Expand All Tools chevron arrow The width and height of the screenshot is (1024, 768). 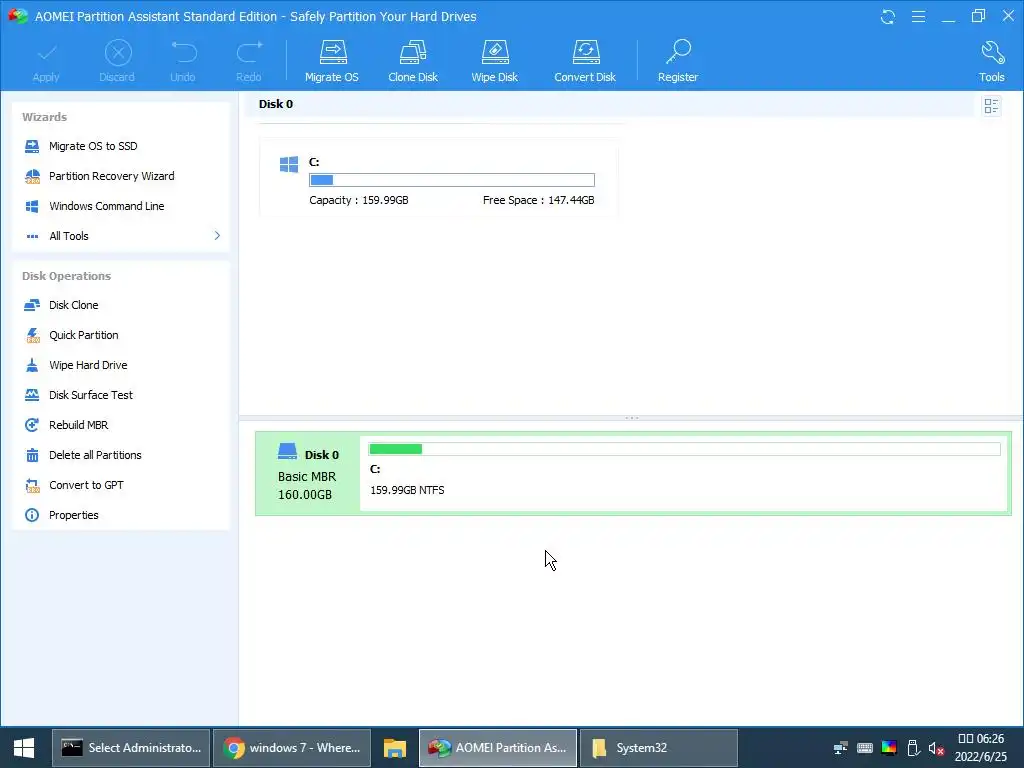tap(217, 235)
